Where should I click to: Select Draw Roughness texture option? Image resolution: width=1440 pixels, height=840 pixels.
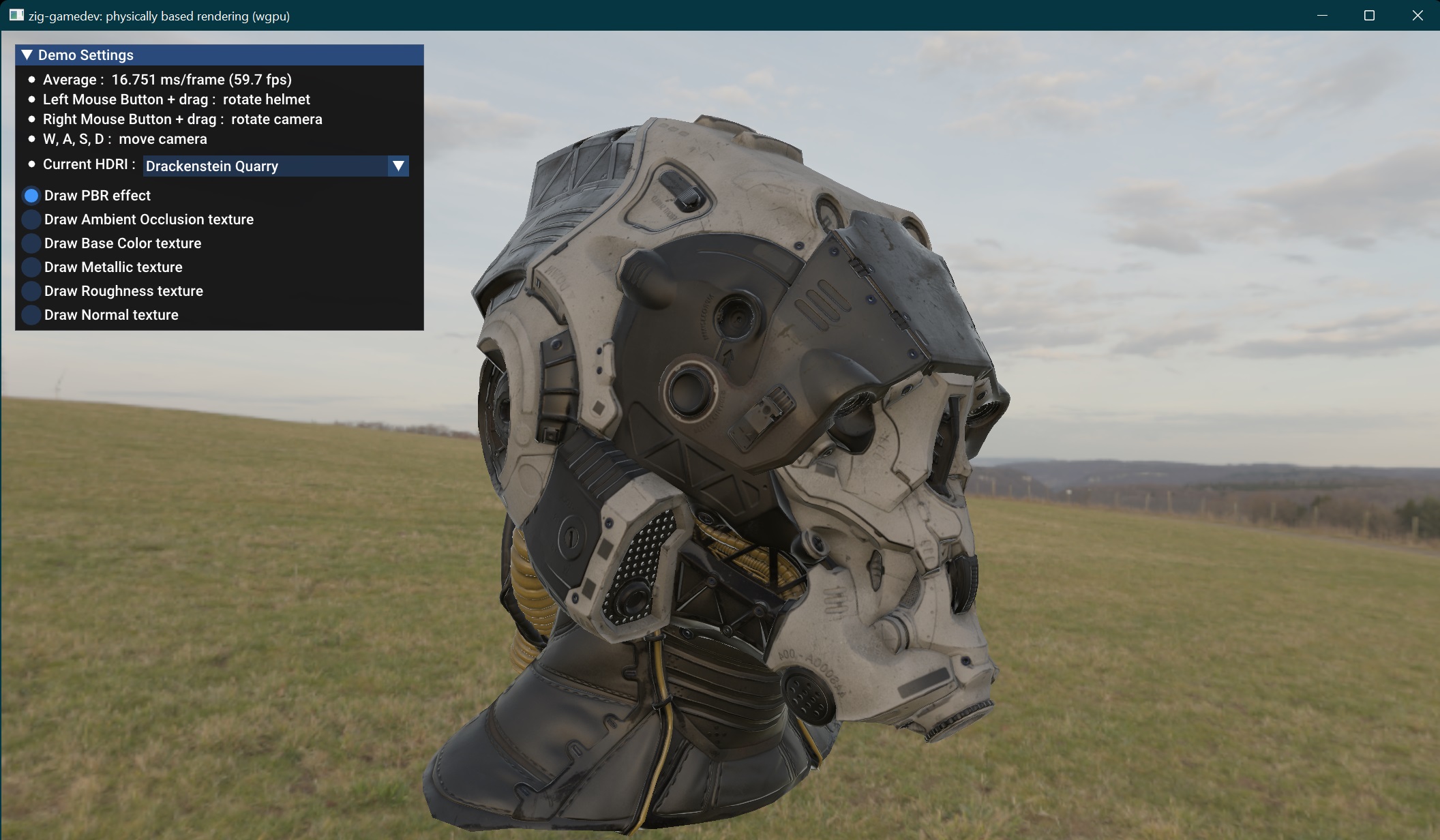point(123,290)
